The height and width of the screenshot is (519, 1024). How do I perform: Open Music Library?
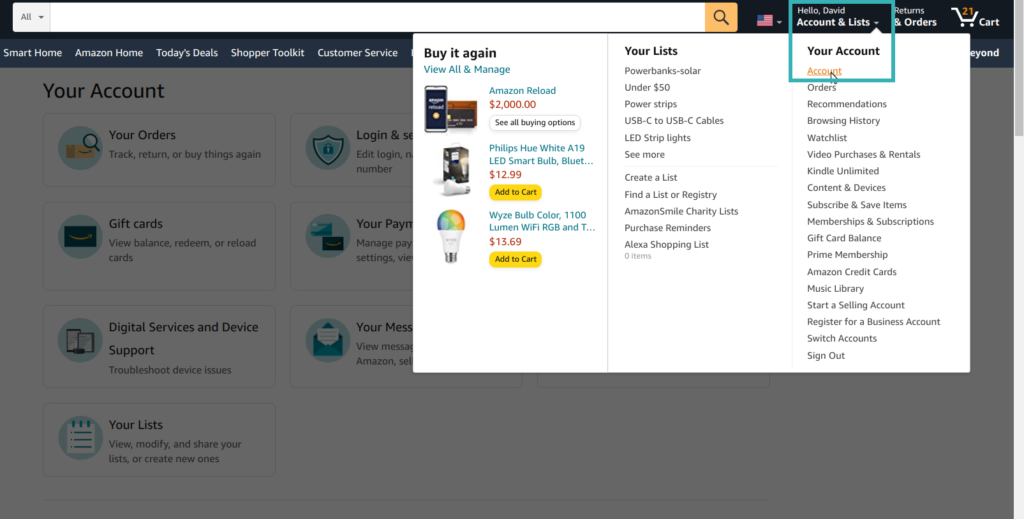tap(835, 289)
